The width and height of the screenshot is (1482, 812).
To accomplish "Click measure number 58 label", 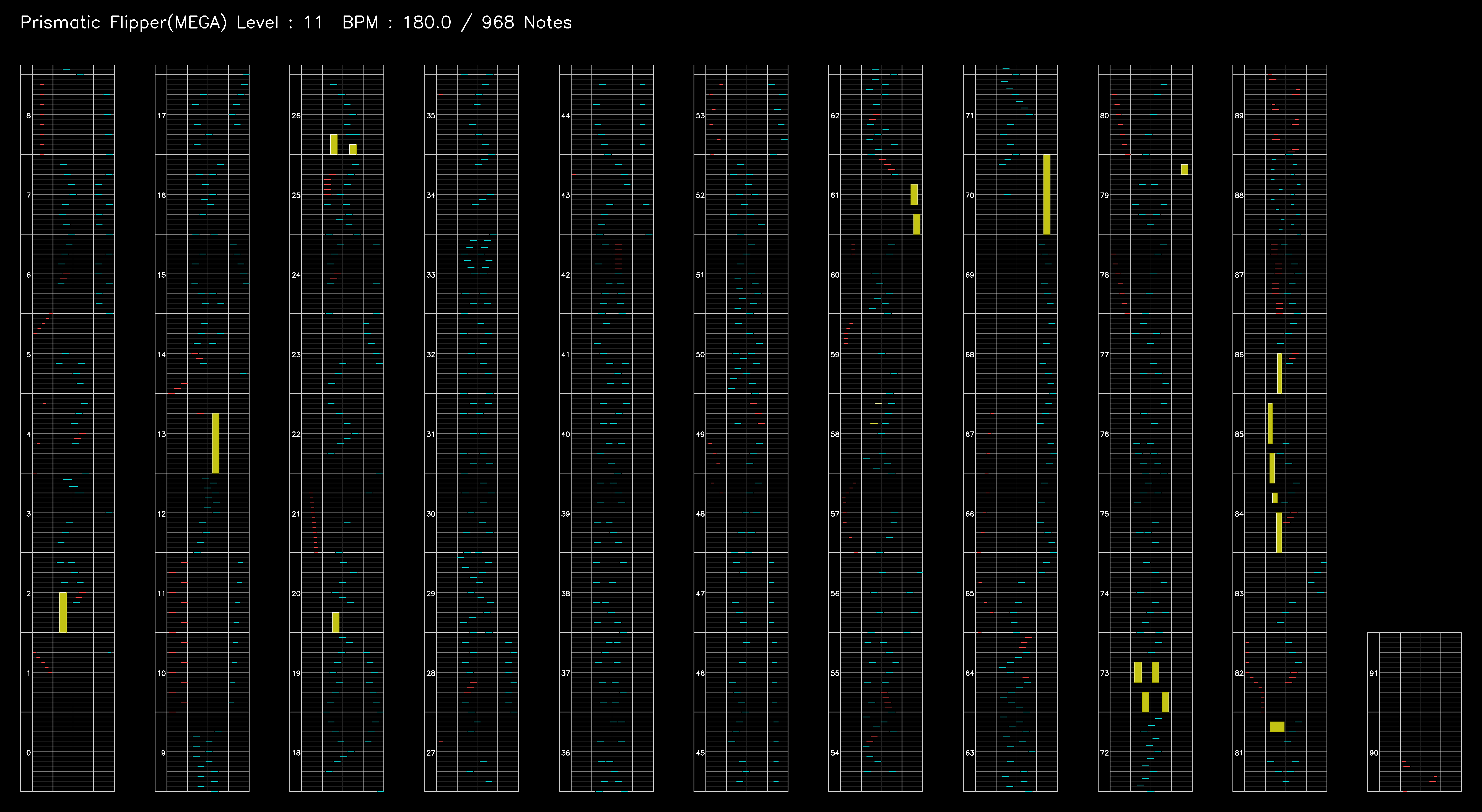I will pos(835,434).
